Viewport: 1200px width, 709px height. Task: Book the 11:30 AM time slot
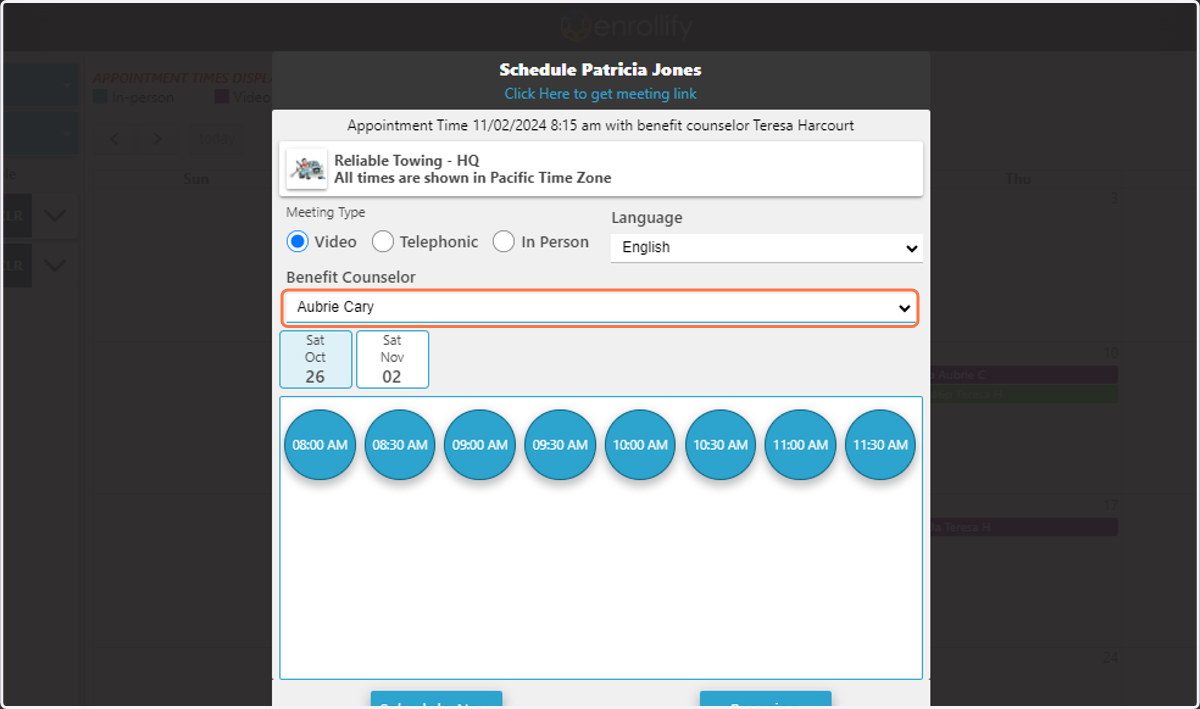880,445
